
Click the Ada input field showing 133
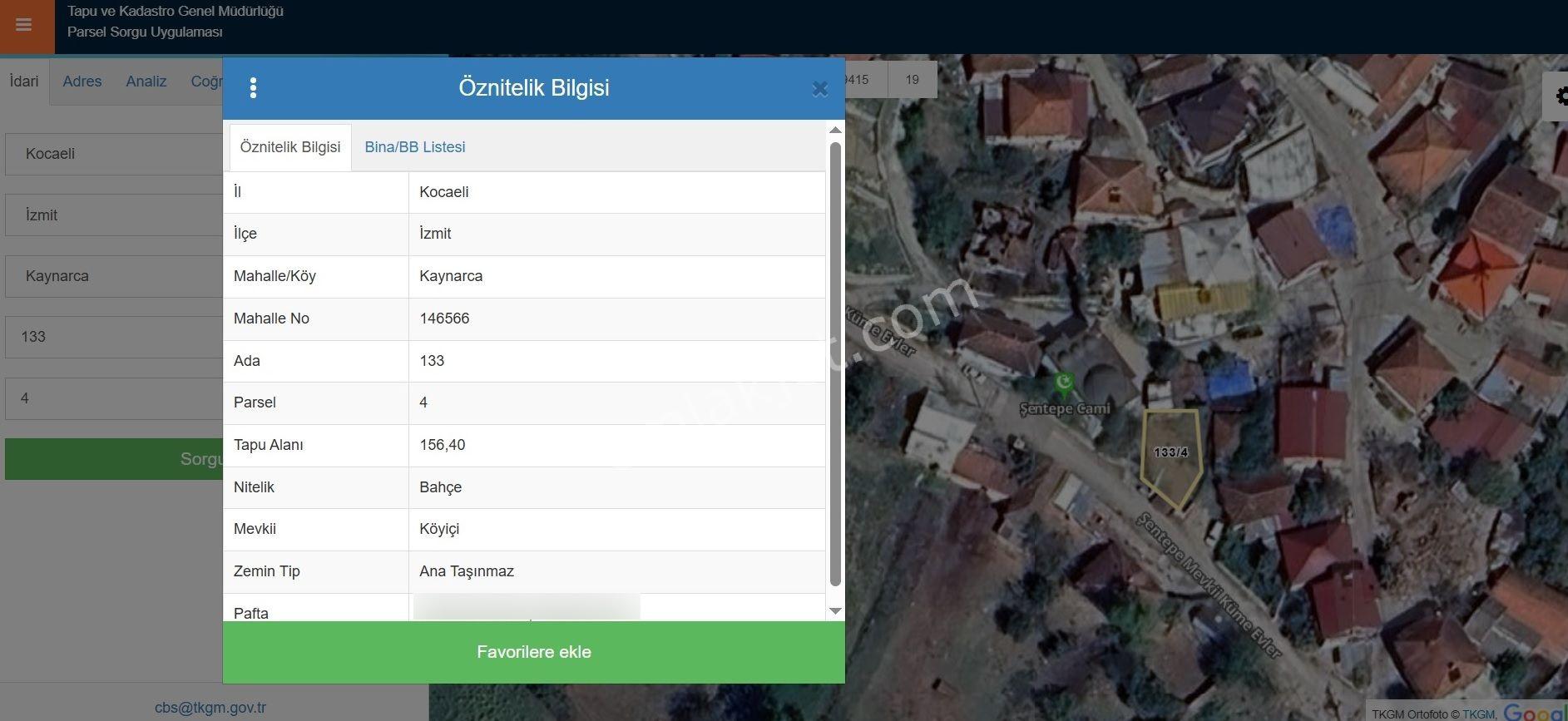pyautogui.click(x=114, y=337)
